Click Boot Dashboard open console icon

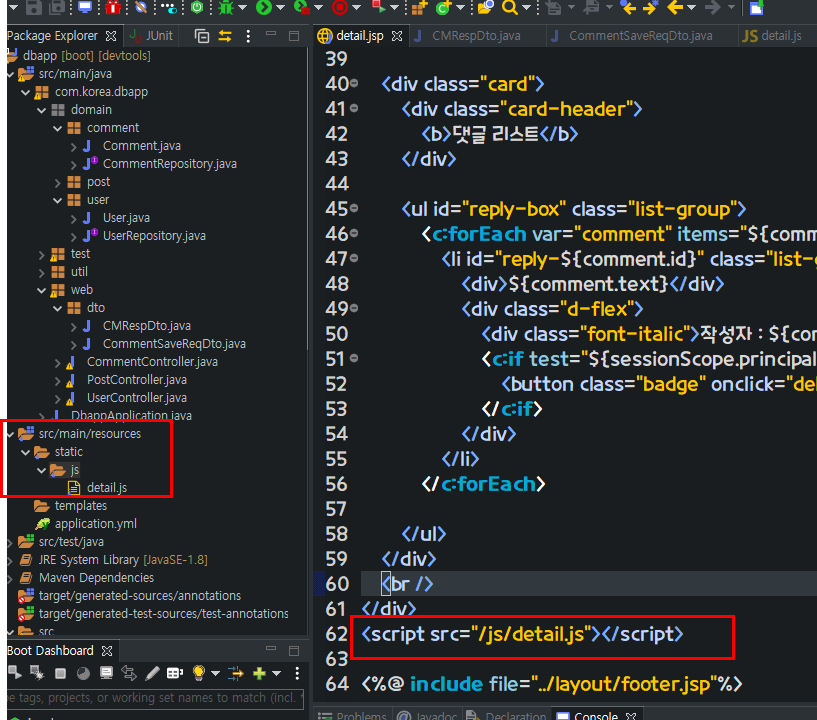106,673
